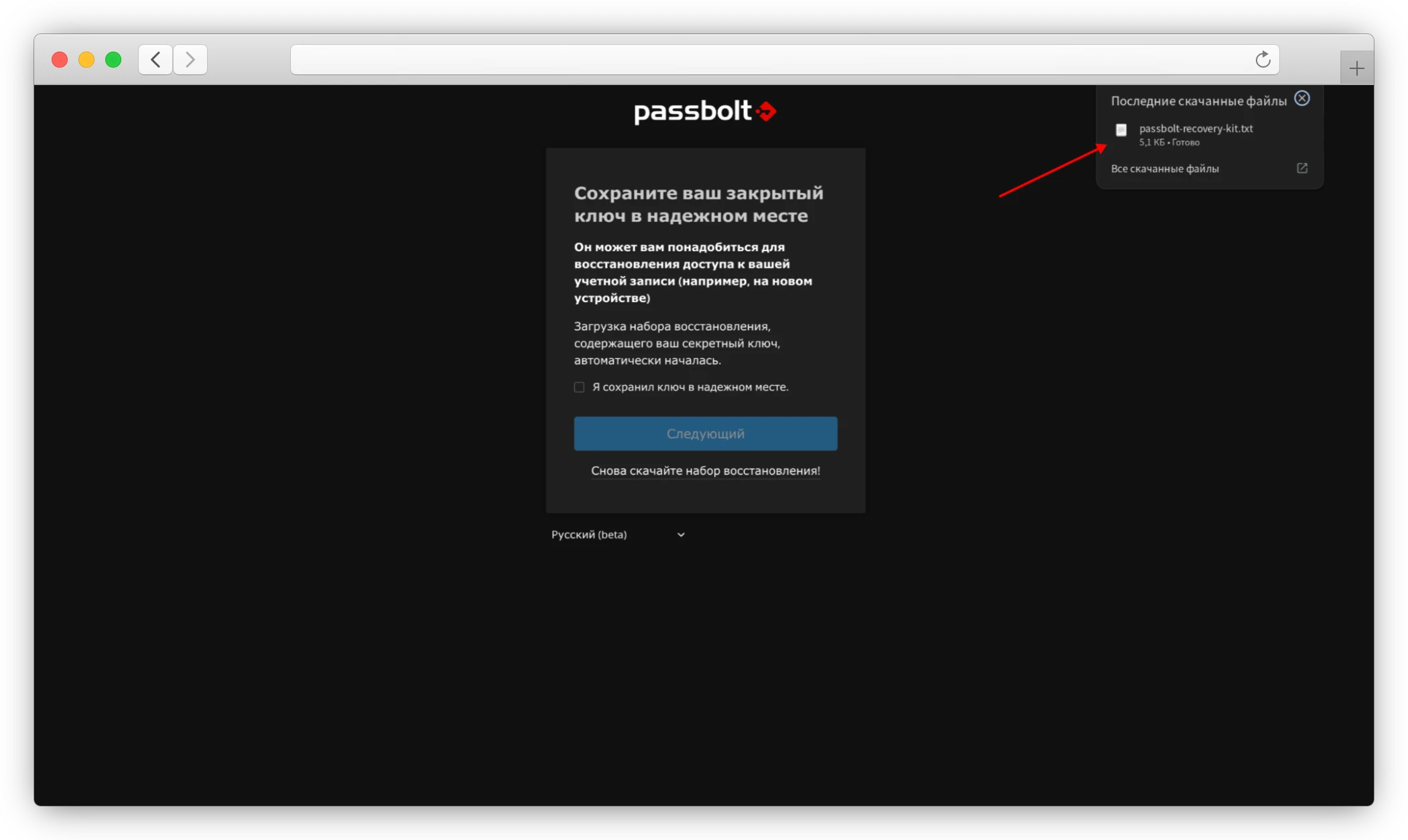
Task: Click the browser address bar
Action: 771,60
